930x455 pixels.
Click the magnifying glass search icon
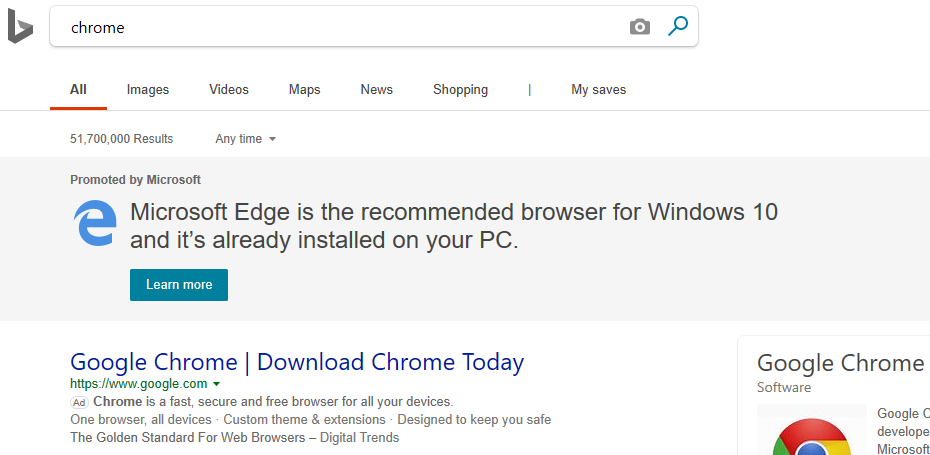pos(677,26)
